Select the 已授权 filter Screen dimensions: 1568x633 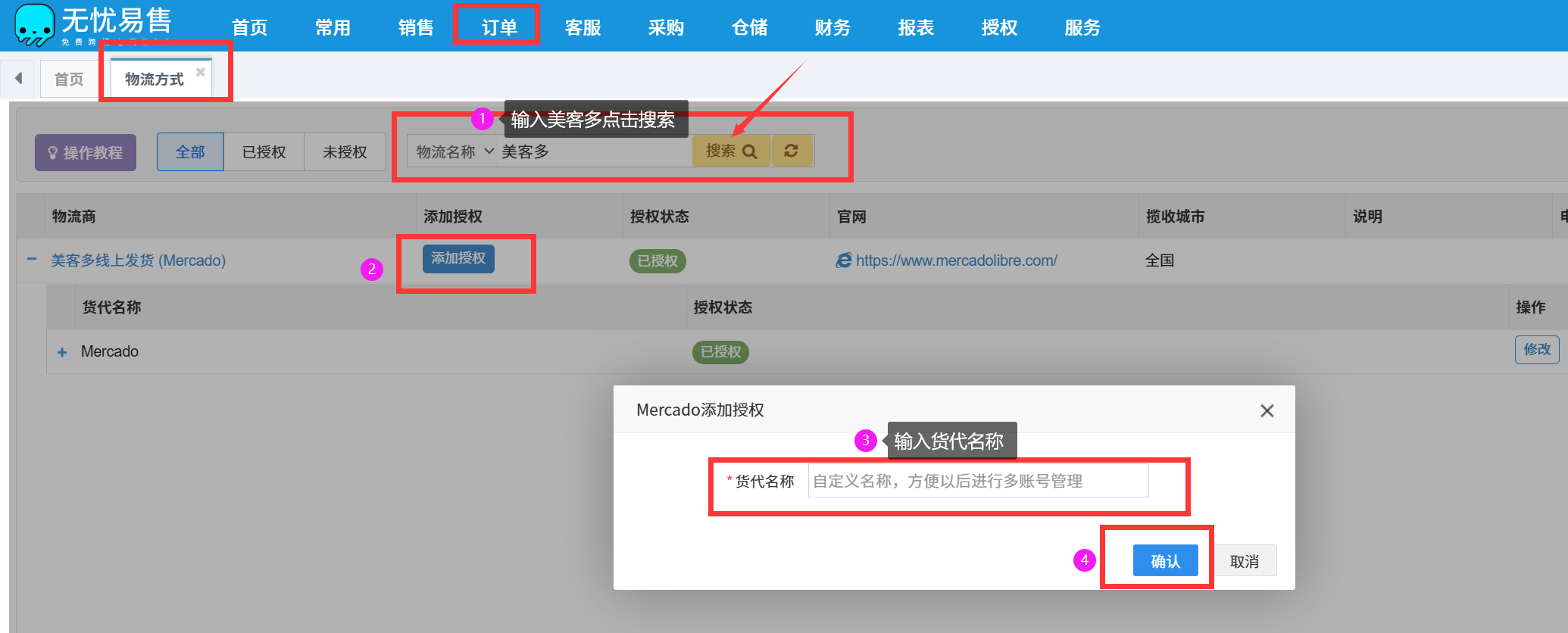point(264,152)
